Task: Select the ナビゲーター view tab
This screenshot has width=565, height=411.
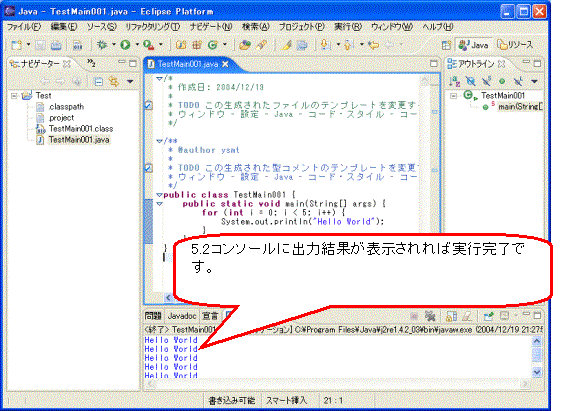Action: [x=40, y=64]
